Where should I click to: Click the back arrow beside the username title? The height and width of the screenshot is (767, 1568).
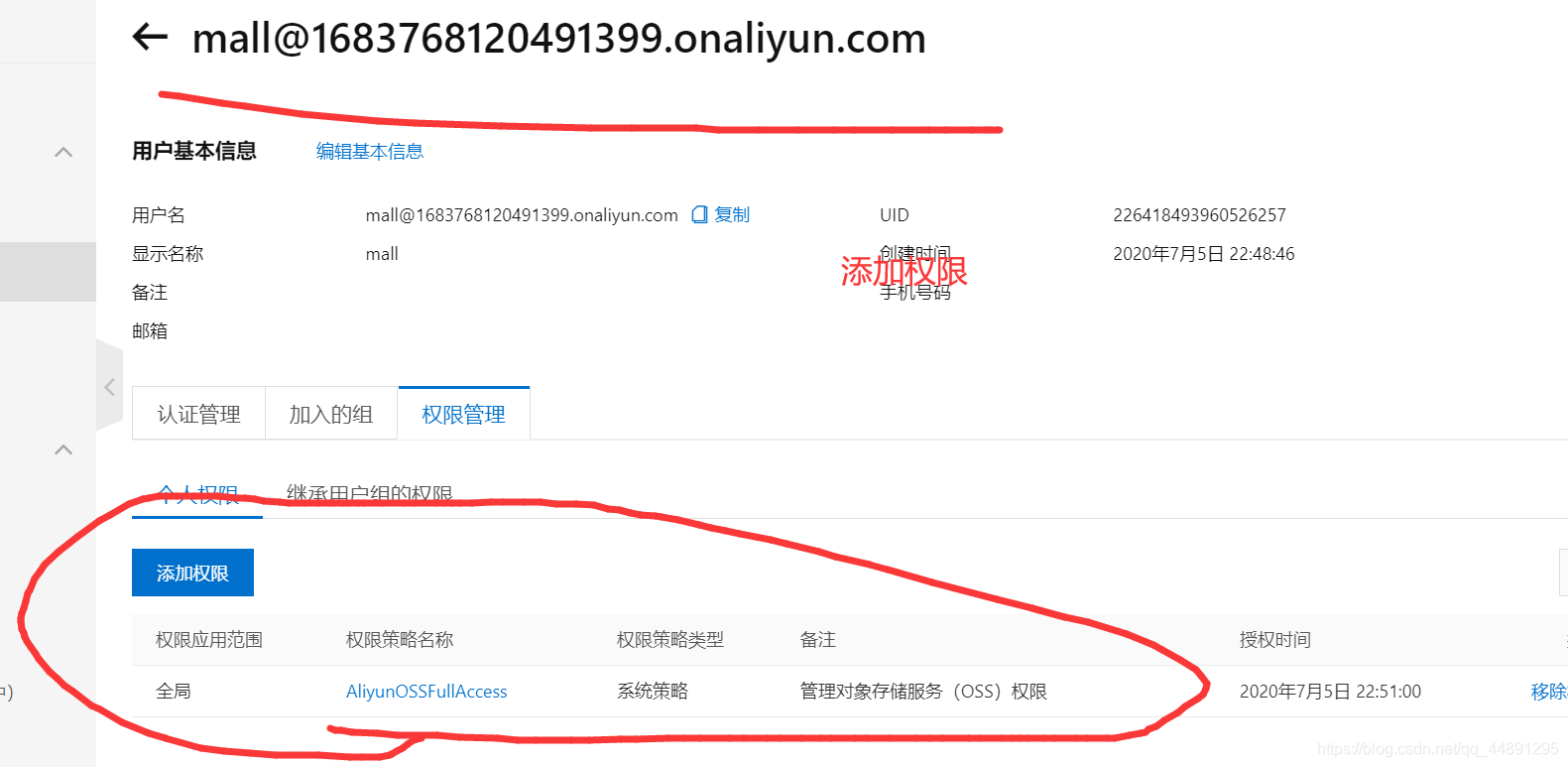click(x=150, y=38)
